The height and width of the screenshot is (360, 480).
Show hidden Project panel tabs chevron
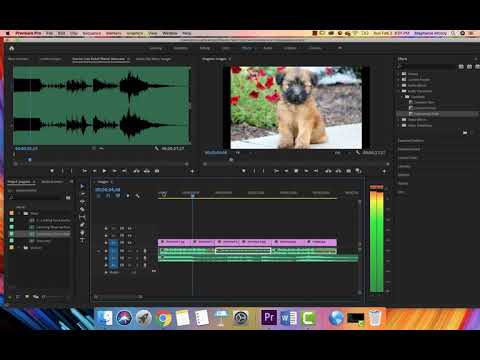tap(71, 182)
